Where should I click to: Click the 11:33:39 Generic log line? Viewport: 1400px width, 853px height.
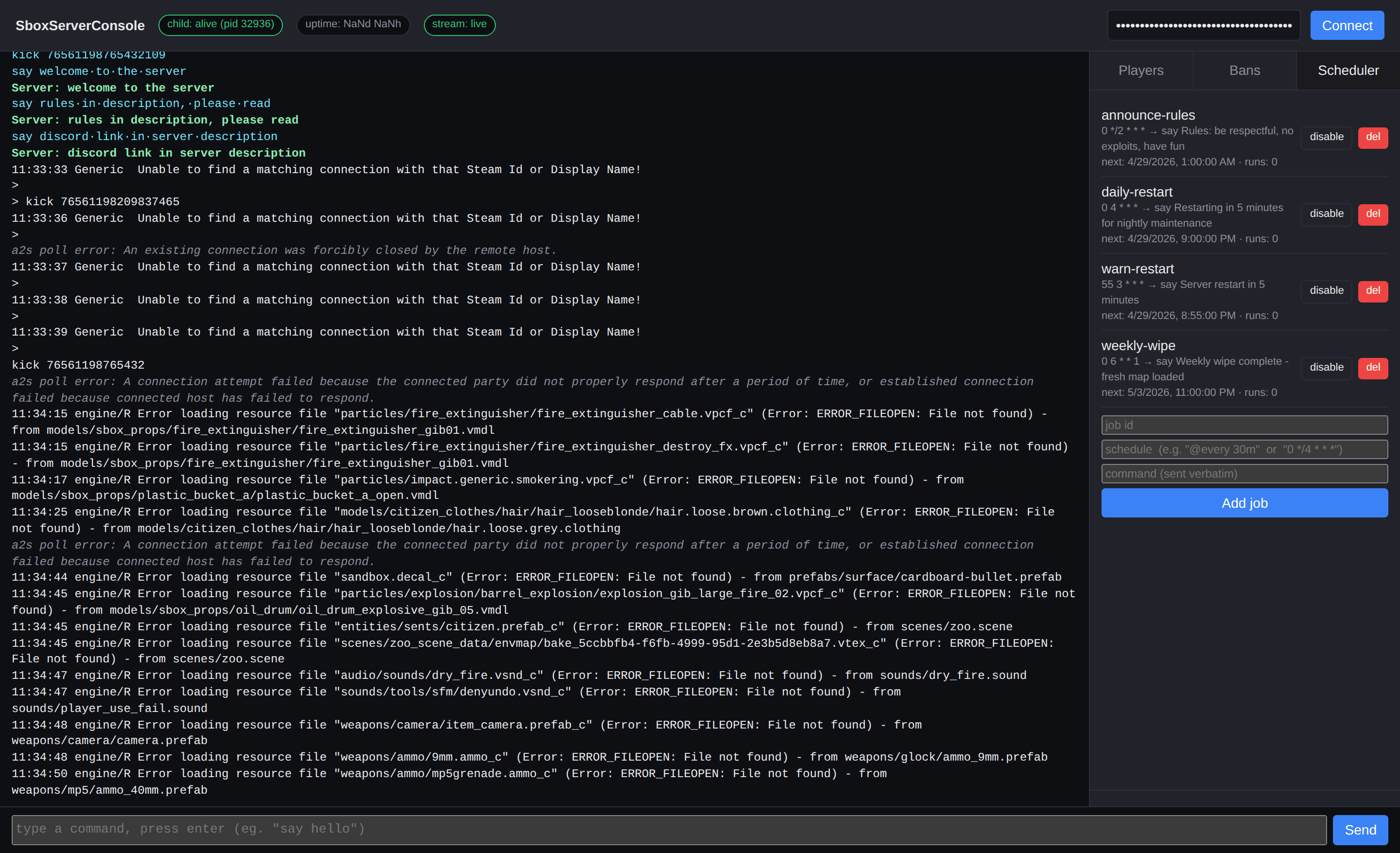[x=326, y=332]
